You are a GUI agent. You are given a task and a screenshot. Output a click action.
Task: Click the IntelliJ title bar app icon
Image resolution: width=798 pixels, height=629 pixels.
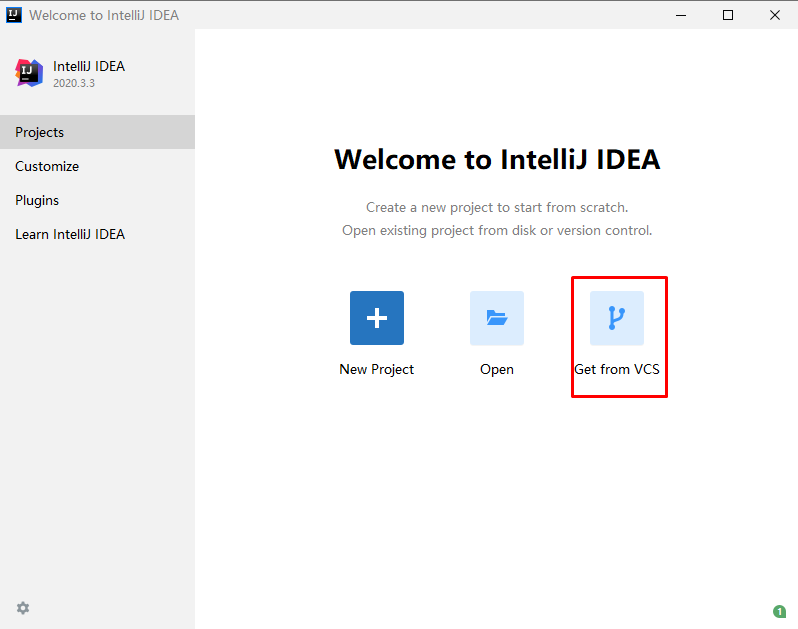coord(14,15)
